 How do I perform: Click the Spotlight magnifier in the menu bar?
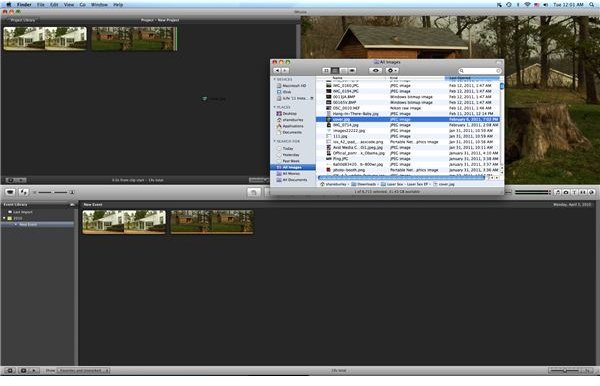592,5
